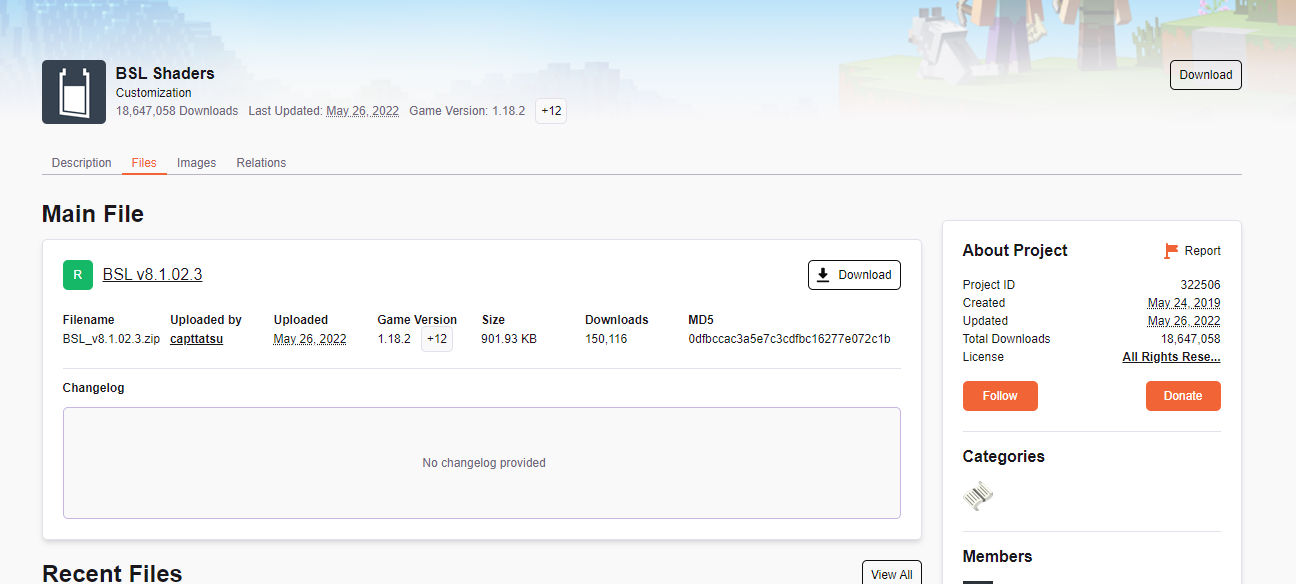
Task: Follow the BSL Shaders project
Action: point(1000,396)
